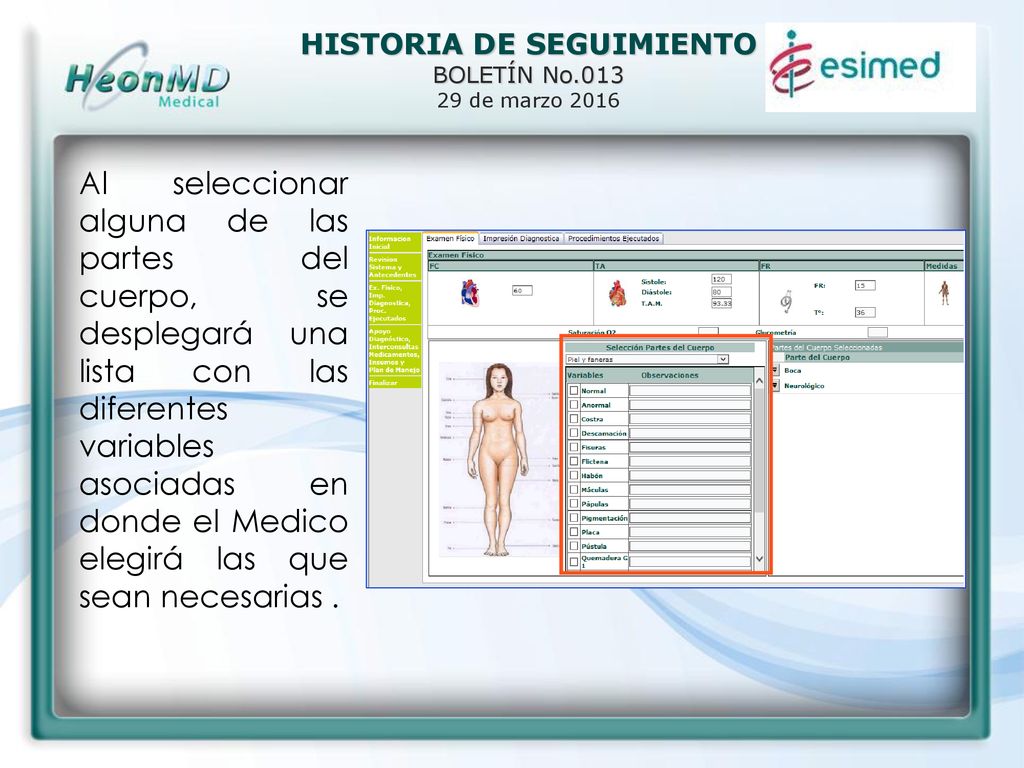Open Apoyo Diagnóstico, Interconsultas sidebar section
This screenshot has height=768, width=1024.
pyautogui.click(x=394, y=351)
